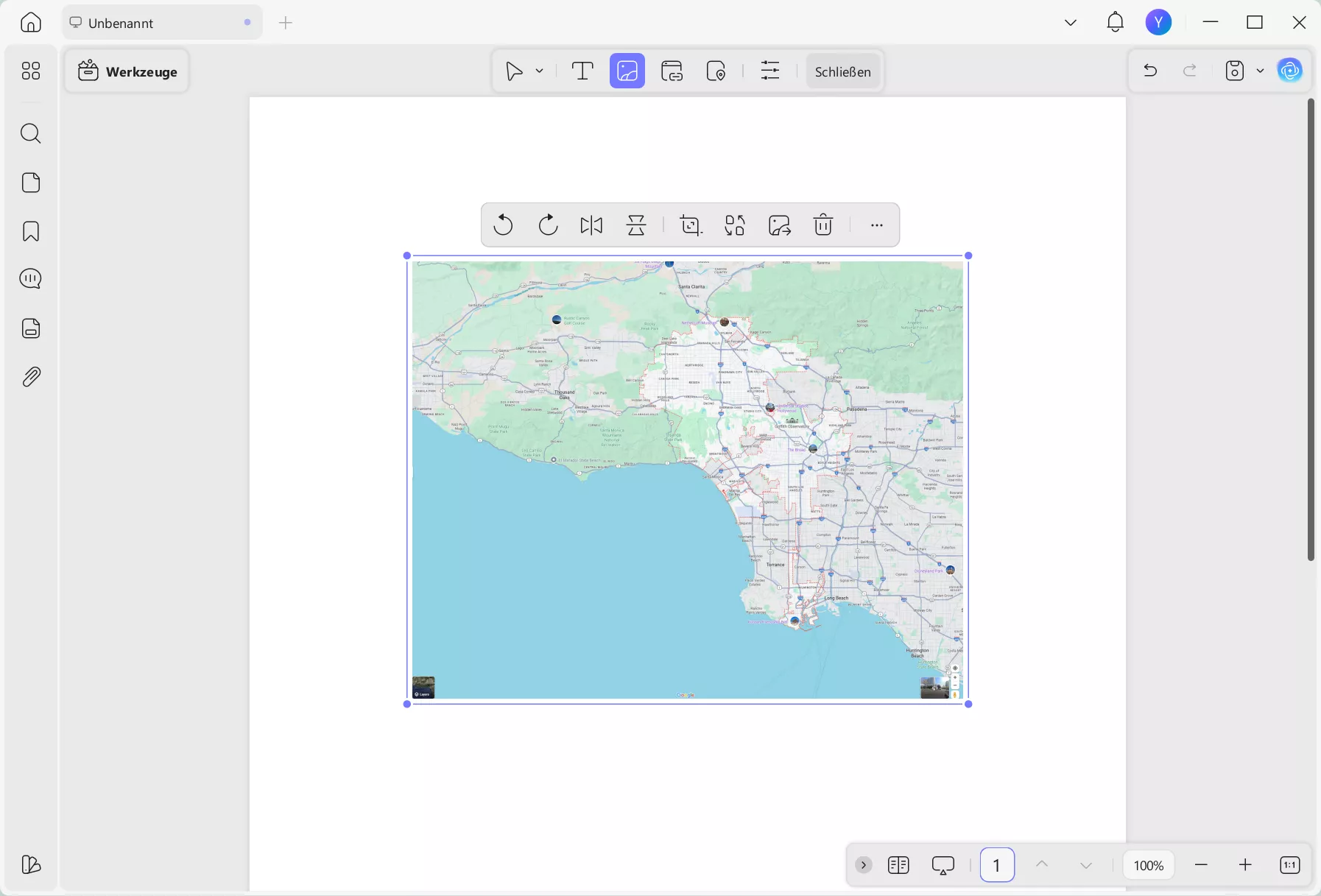
Task: Extract the selected image
Action: pyautogui.click(x=779, y=225)
